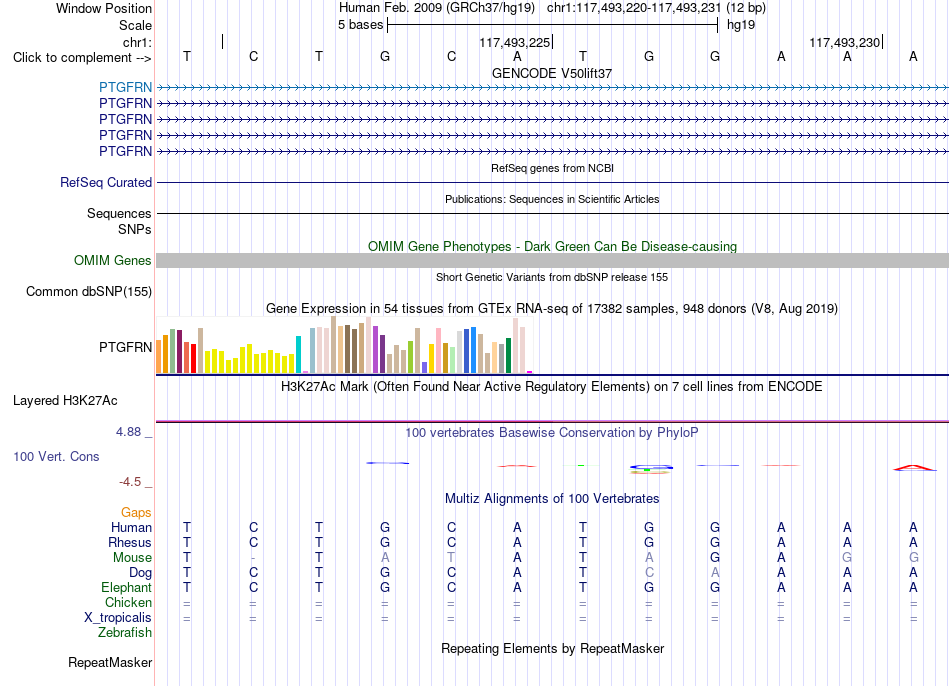Click the 'chr1:' ruler label

pyautogui.click(x=137, y=42)
